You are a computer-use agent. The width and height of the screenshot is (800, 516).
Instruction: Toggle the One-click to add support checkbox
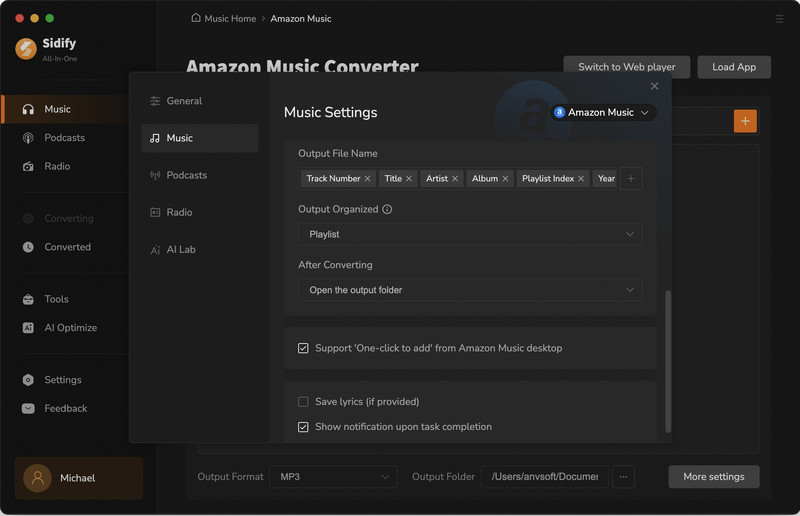point(303,348)
